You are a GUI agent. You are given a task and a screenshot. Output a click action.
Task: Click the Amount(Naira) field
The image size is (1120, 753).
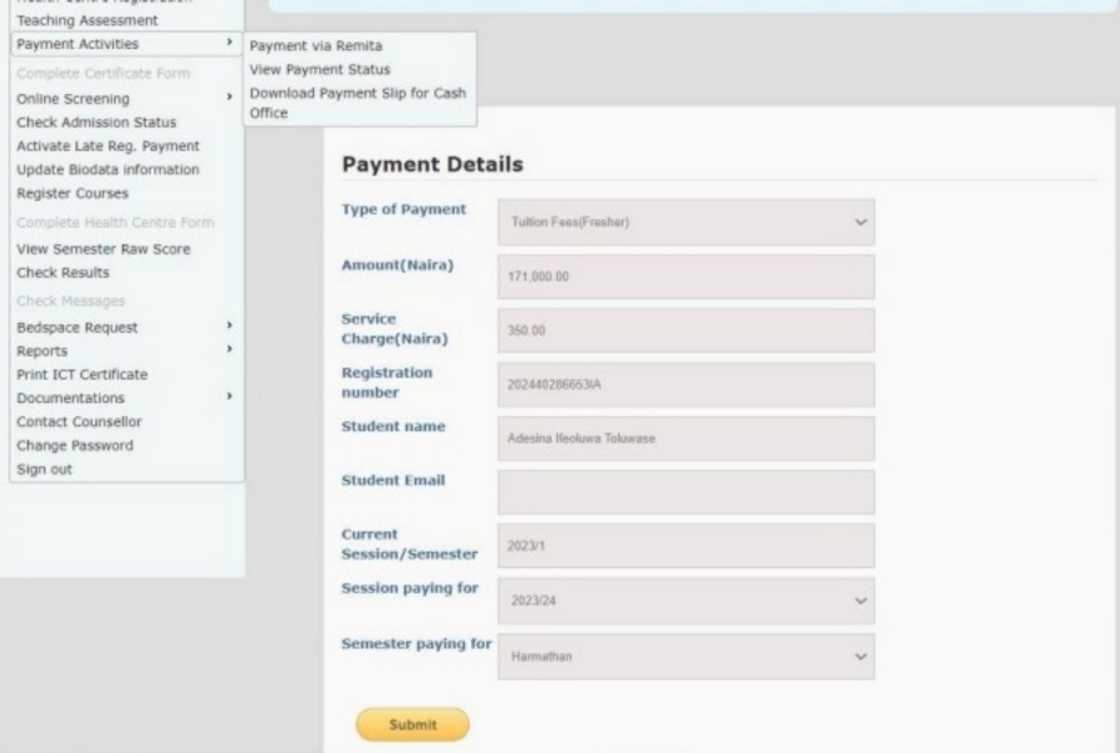pyautogui.click(x=686, y=276)
